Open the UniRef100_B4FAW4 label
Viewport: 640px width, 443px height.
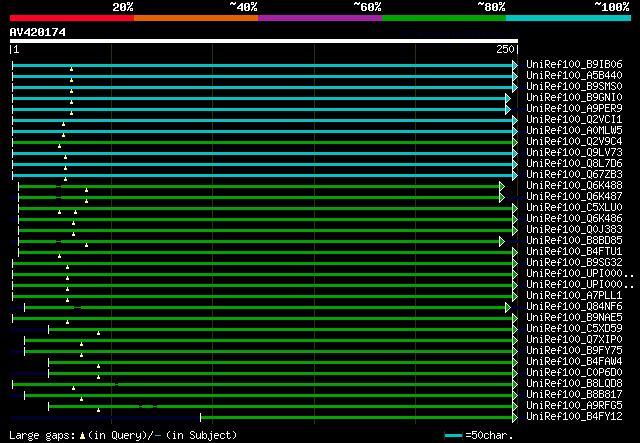(x=574, y=362)
